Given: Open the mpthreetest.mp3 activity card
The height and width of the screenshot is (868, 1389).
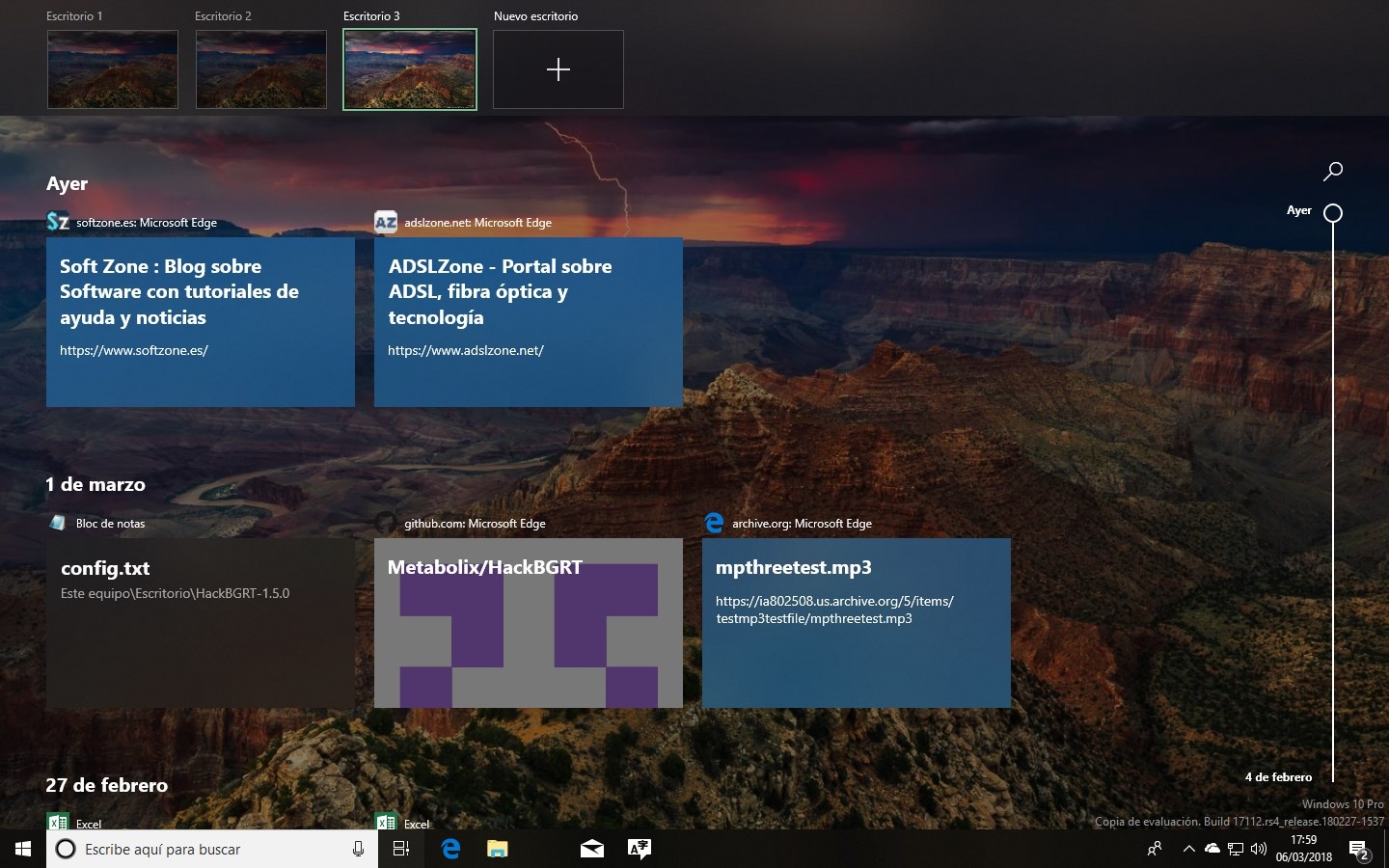Looking at the screenshot, I should coord(857,623).
